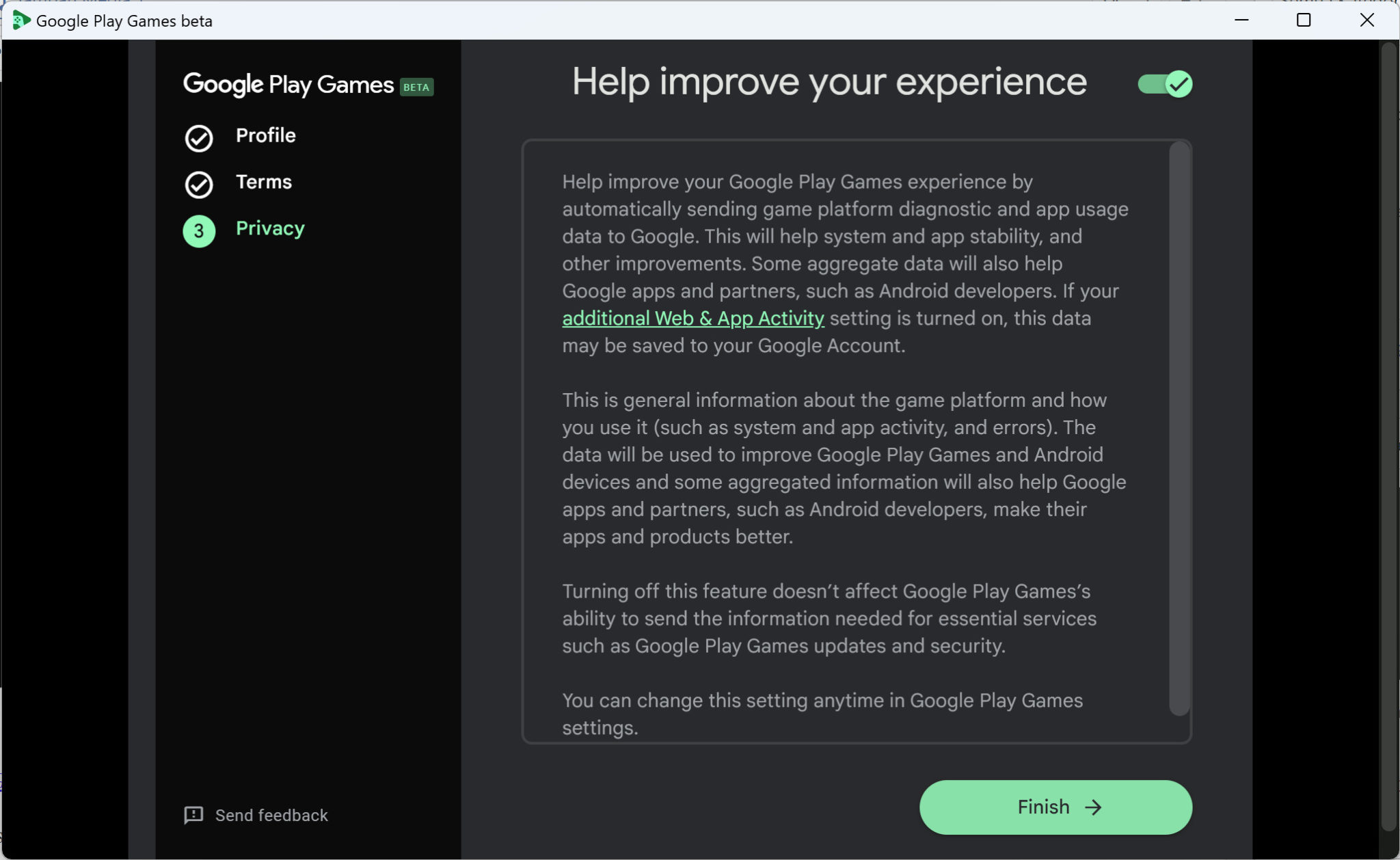The width and height of the screenshot is (1400, 860).
Task: Select the Privacy step label
Action: coord(270,228)
